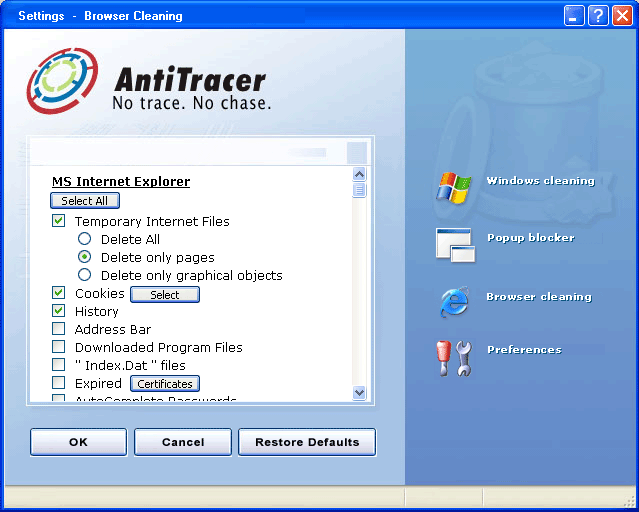Choose Delete only graphical objects option
639x512 pixels.
[84, 275]
